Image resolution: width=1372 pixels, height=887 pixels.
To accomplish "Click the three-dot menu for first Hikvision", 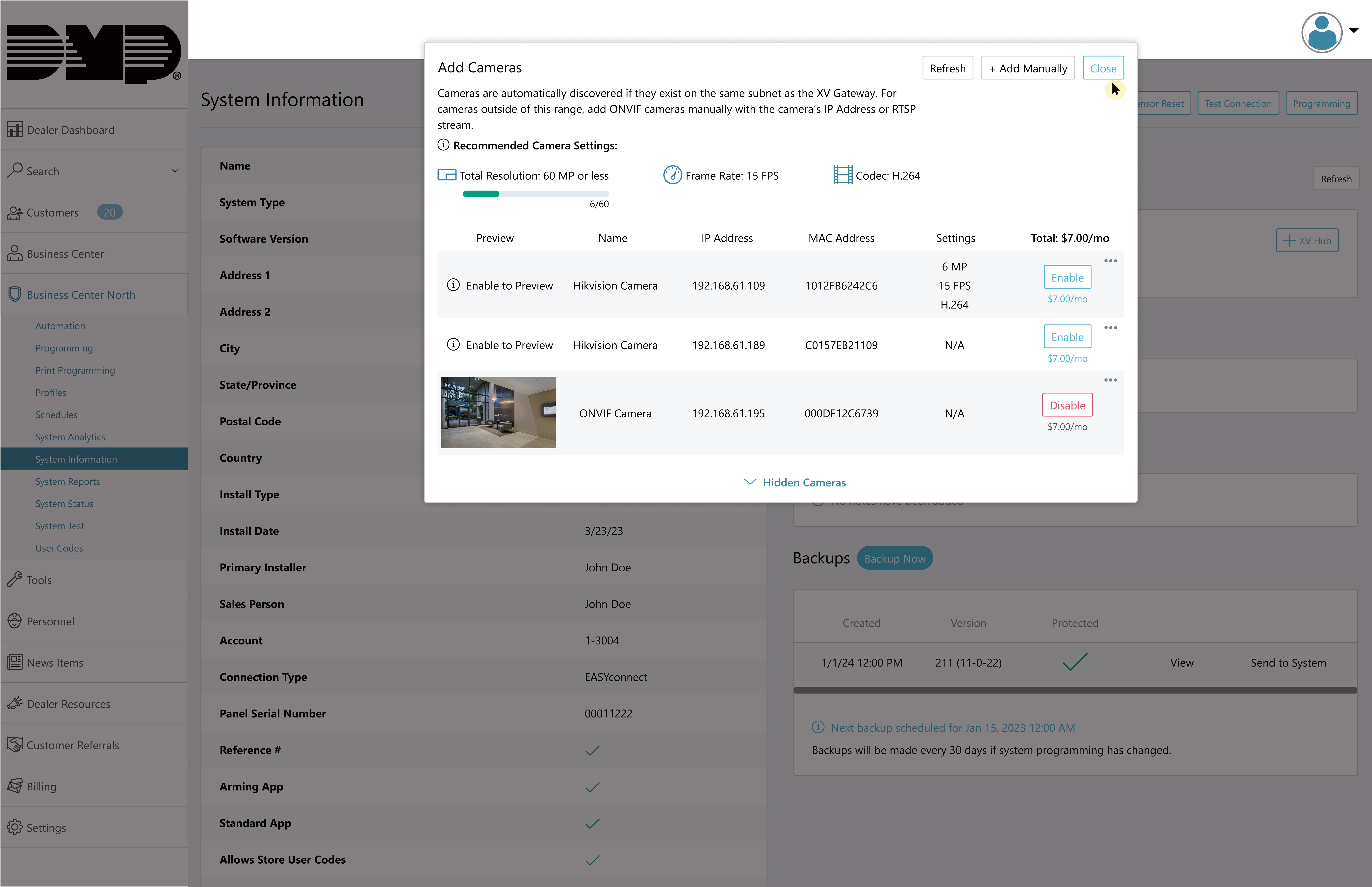I will click(x=1110, y=261).
